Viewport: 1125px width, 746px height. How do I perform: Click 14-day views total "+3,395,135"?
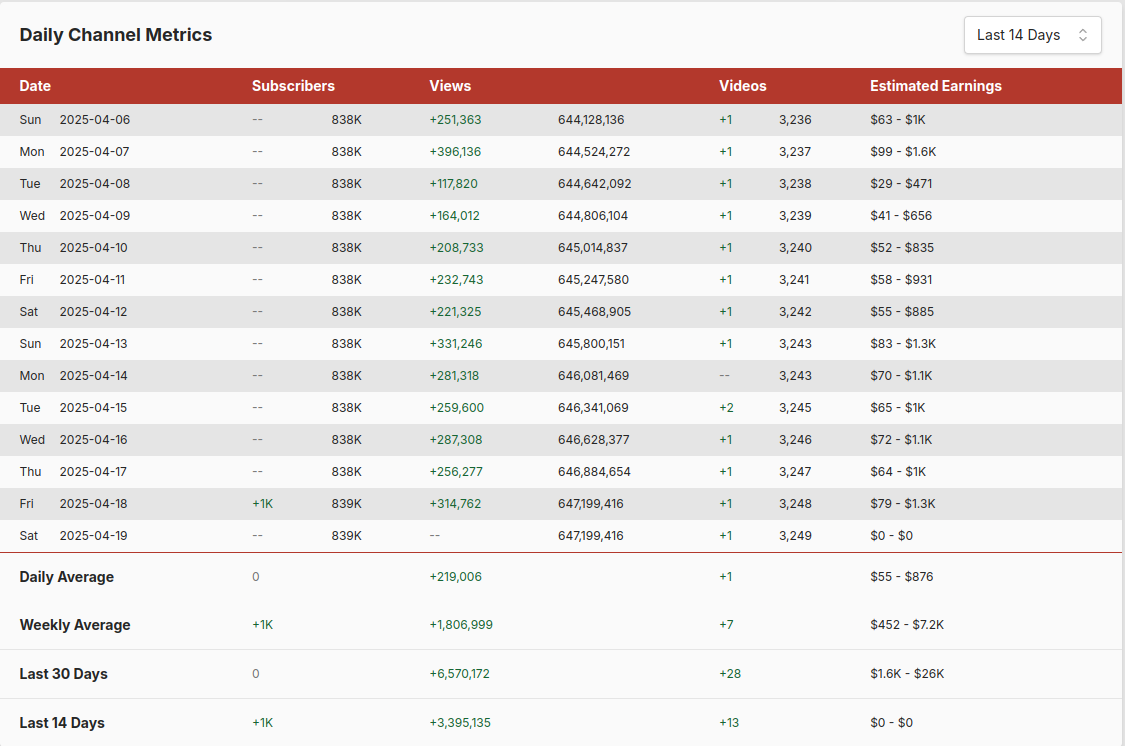[460, 723]
